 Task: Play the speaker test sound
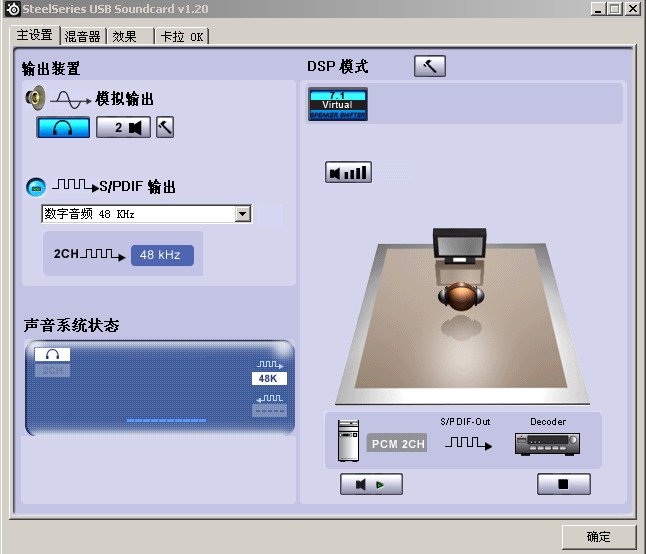(371, 484)
